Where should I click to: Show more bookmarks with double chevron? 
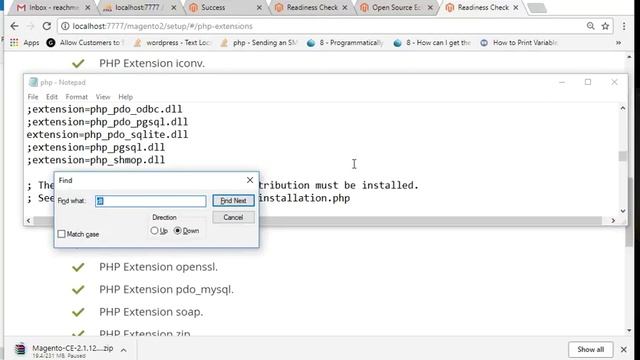pos(618,42)
